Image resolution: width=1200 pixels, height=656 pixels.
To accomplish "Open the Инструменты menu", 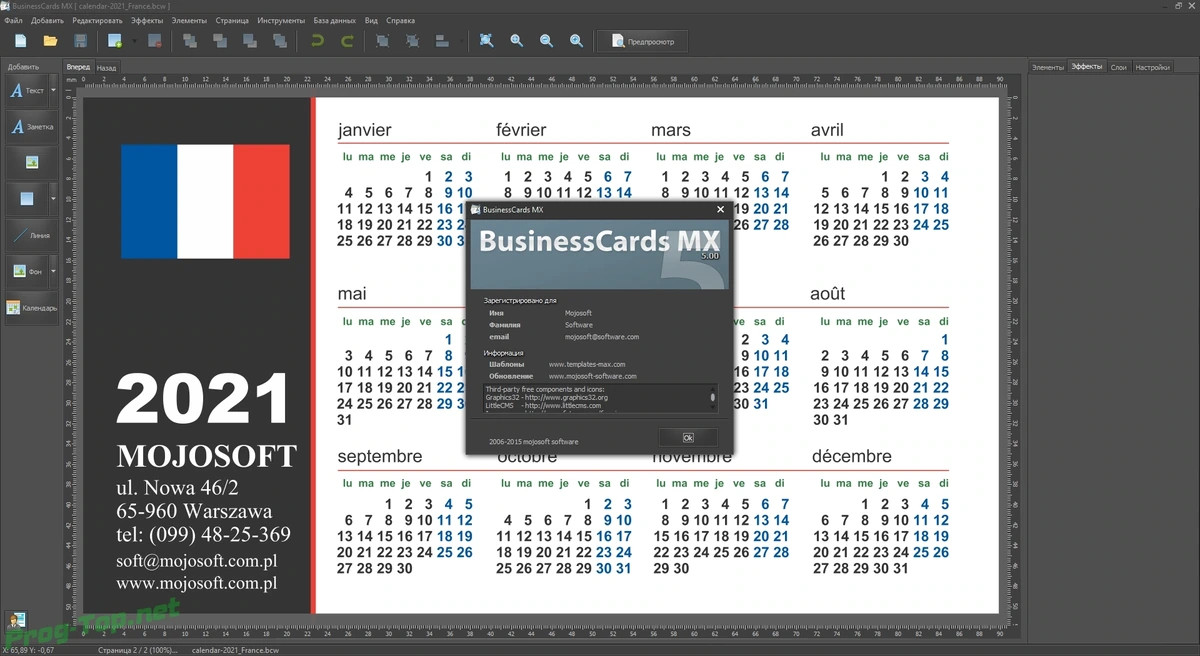I will (281, 20).
